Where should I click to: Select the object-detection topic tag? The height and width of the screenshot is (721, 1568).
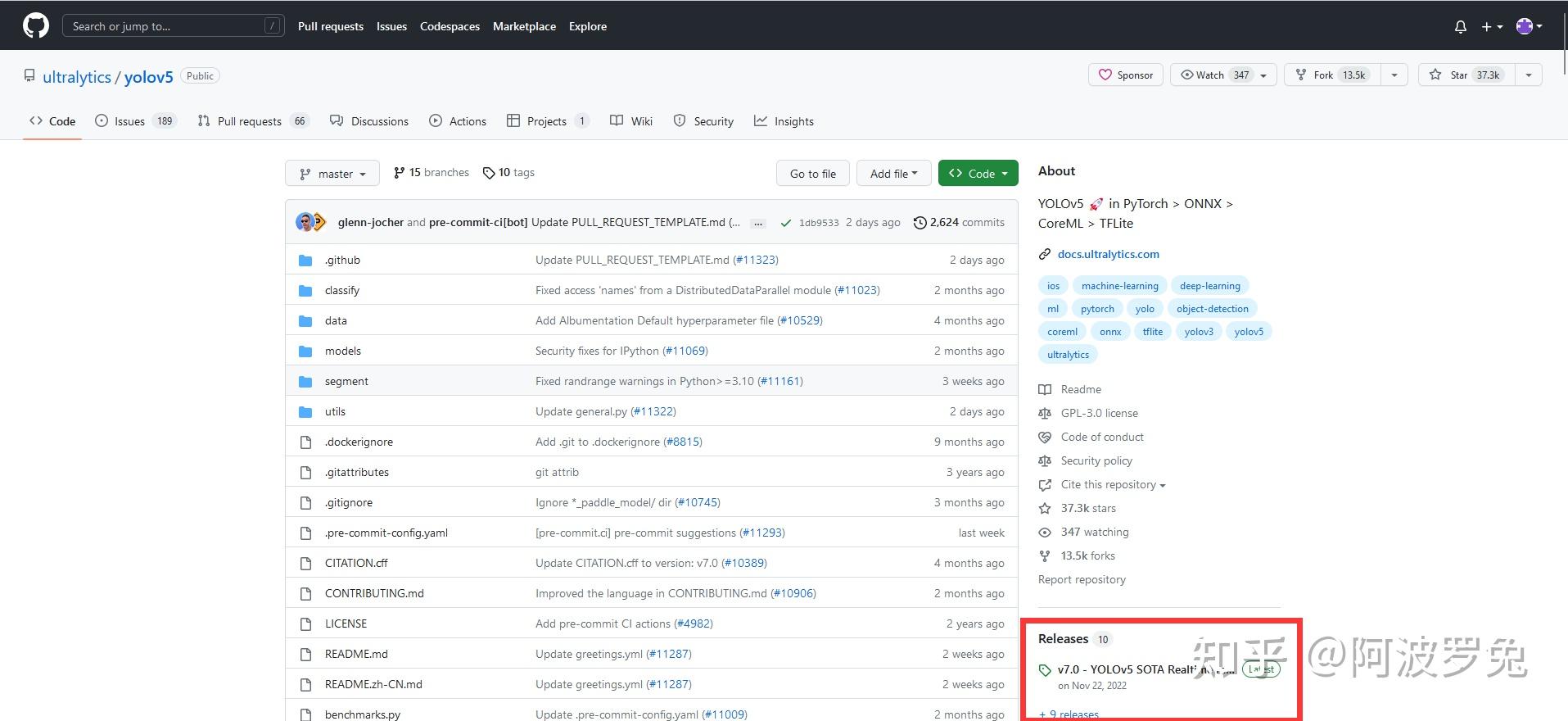1212,309
